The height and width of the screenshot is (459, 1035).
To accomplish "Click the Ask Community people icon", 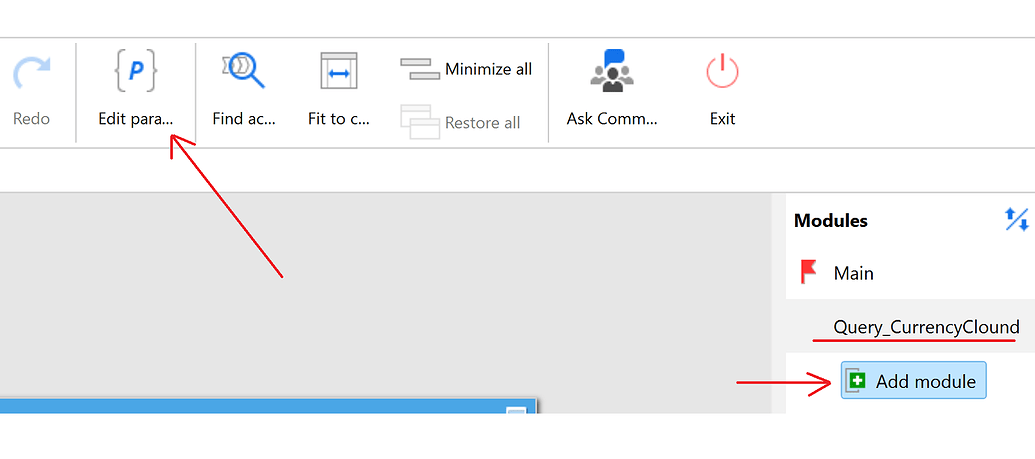I will tap(611, 69).
